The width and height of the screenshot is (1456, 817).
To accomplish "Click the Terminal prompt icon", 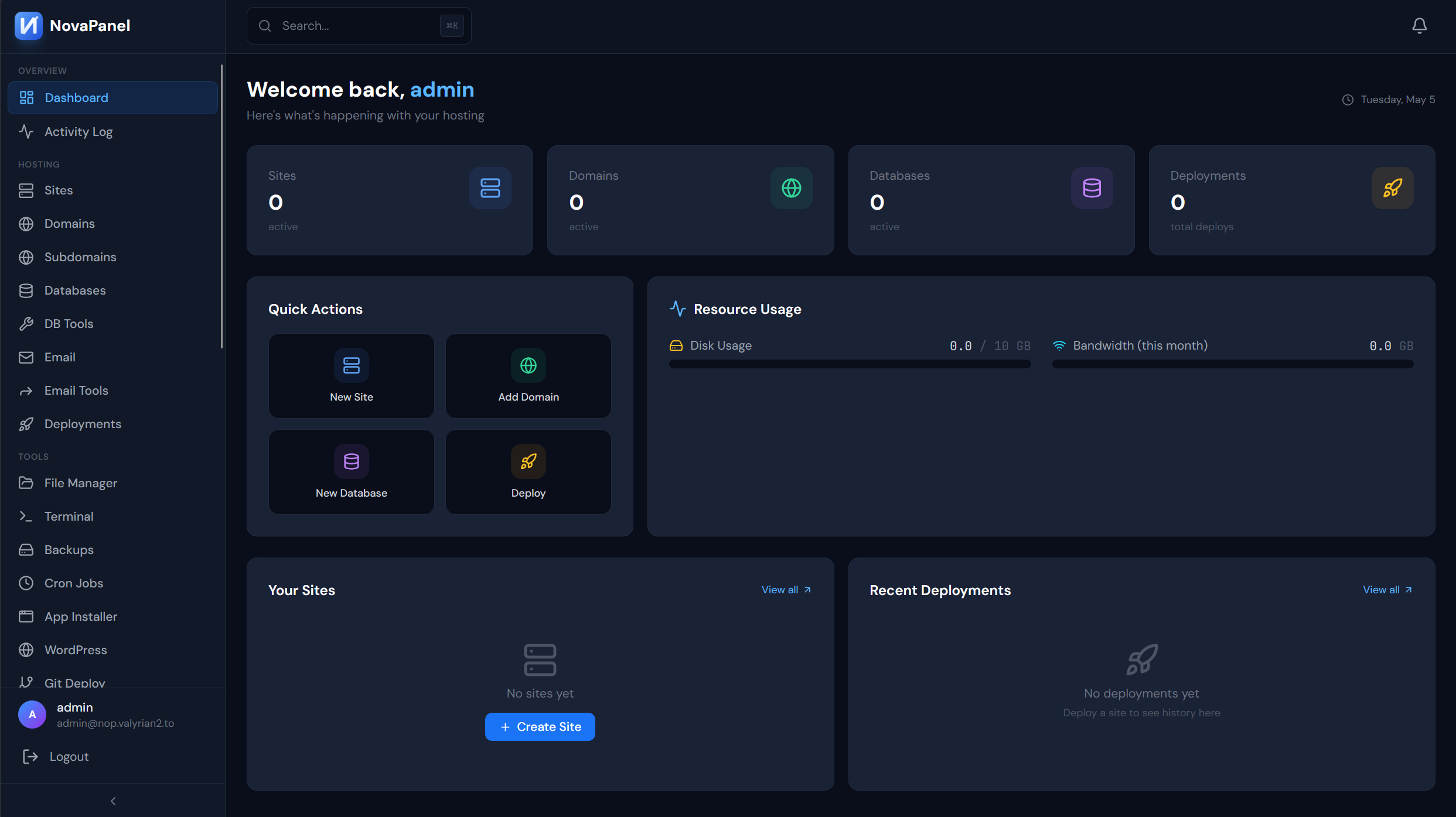I will 26,517.
